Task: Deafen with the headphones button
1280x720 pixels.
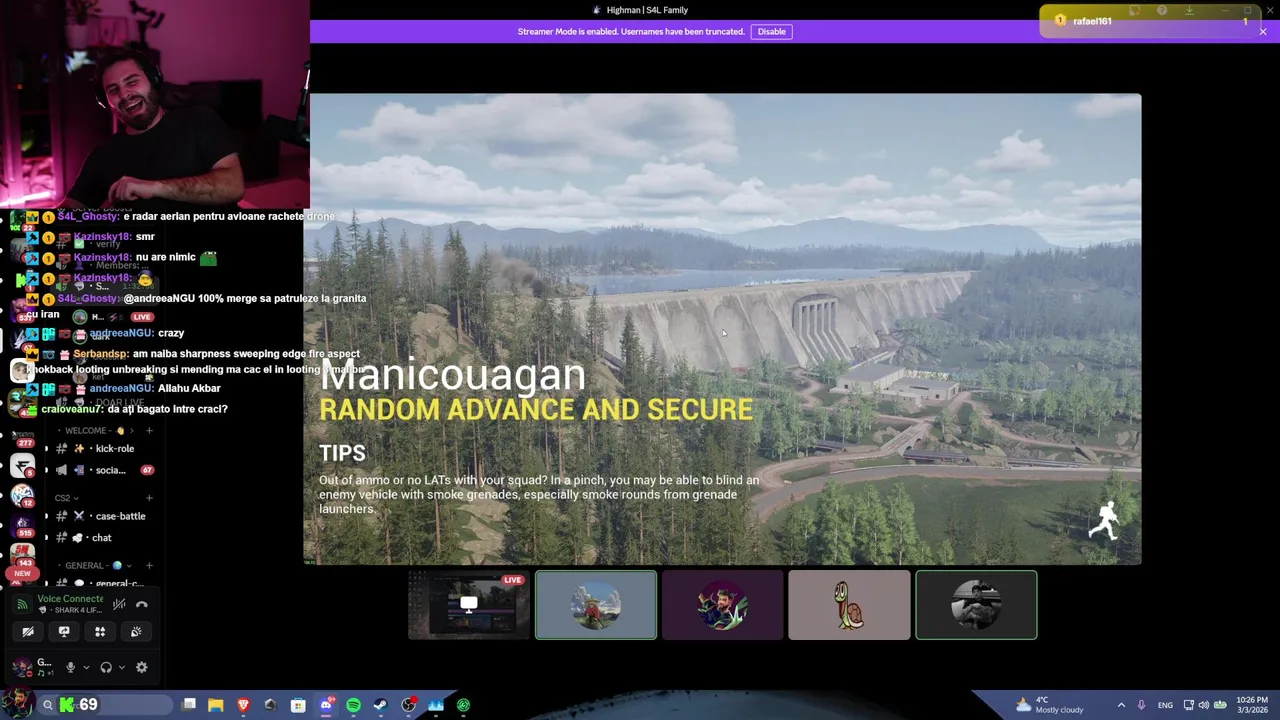Action: (x=106, y=667)
